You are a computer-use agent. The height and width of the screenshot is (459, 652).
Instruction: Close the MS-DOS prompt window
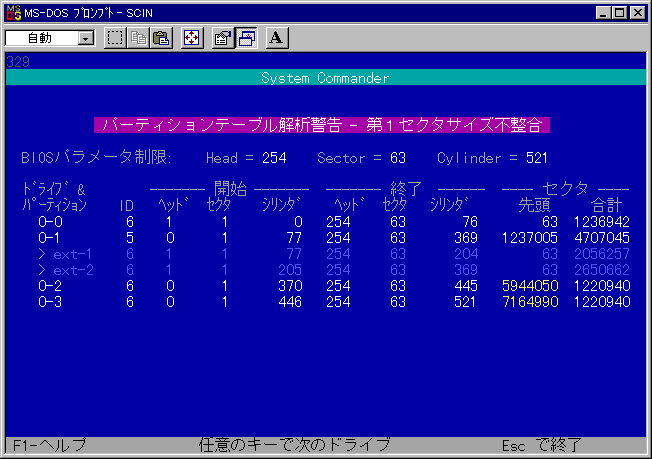pyautogui.click(x=638, y=13)
